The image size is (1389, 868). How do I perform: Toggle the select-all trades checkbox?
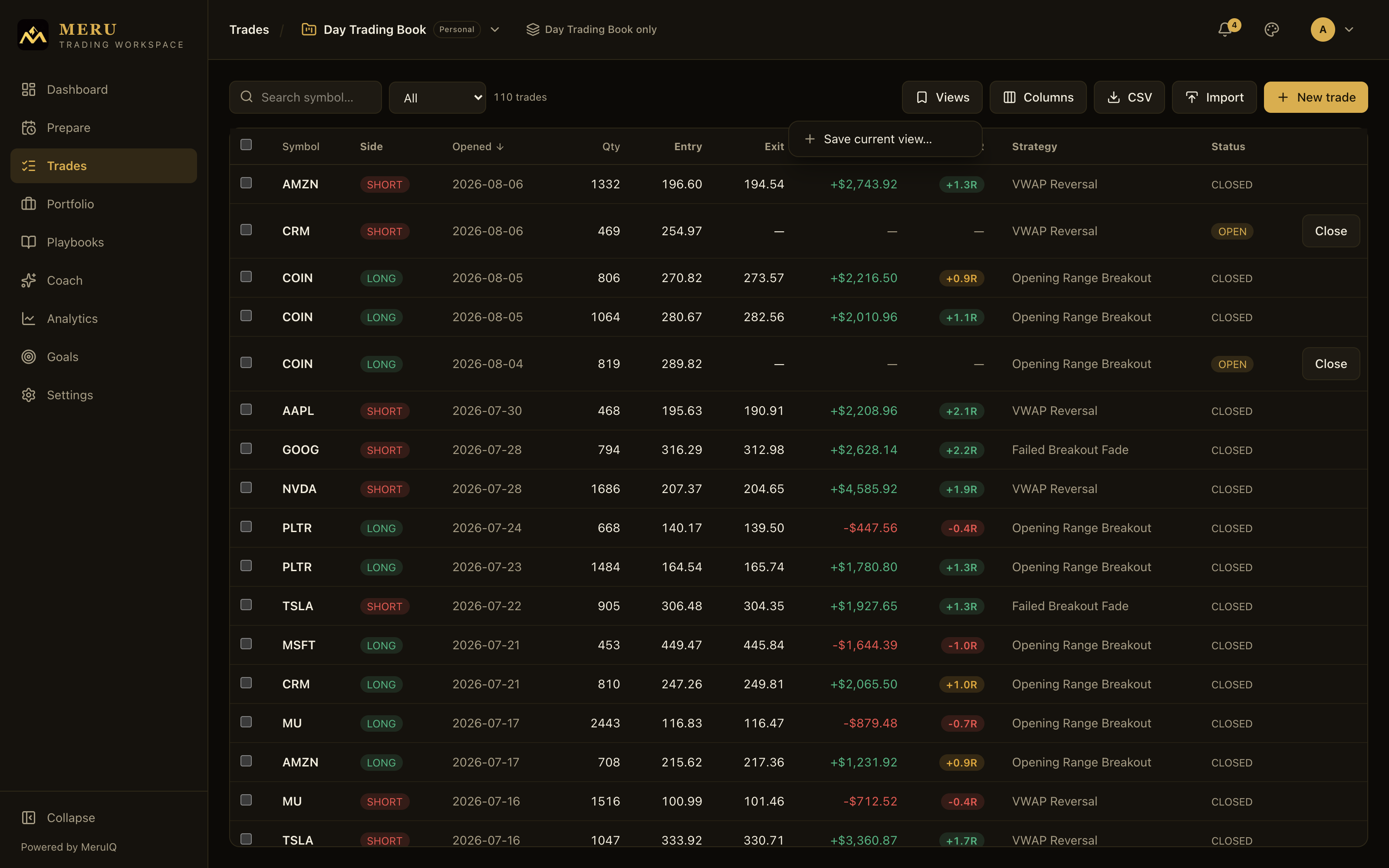(246, 145)
